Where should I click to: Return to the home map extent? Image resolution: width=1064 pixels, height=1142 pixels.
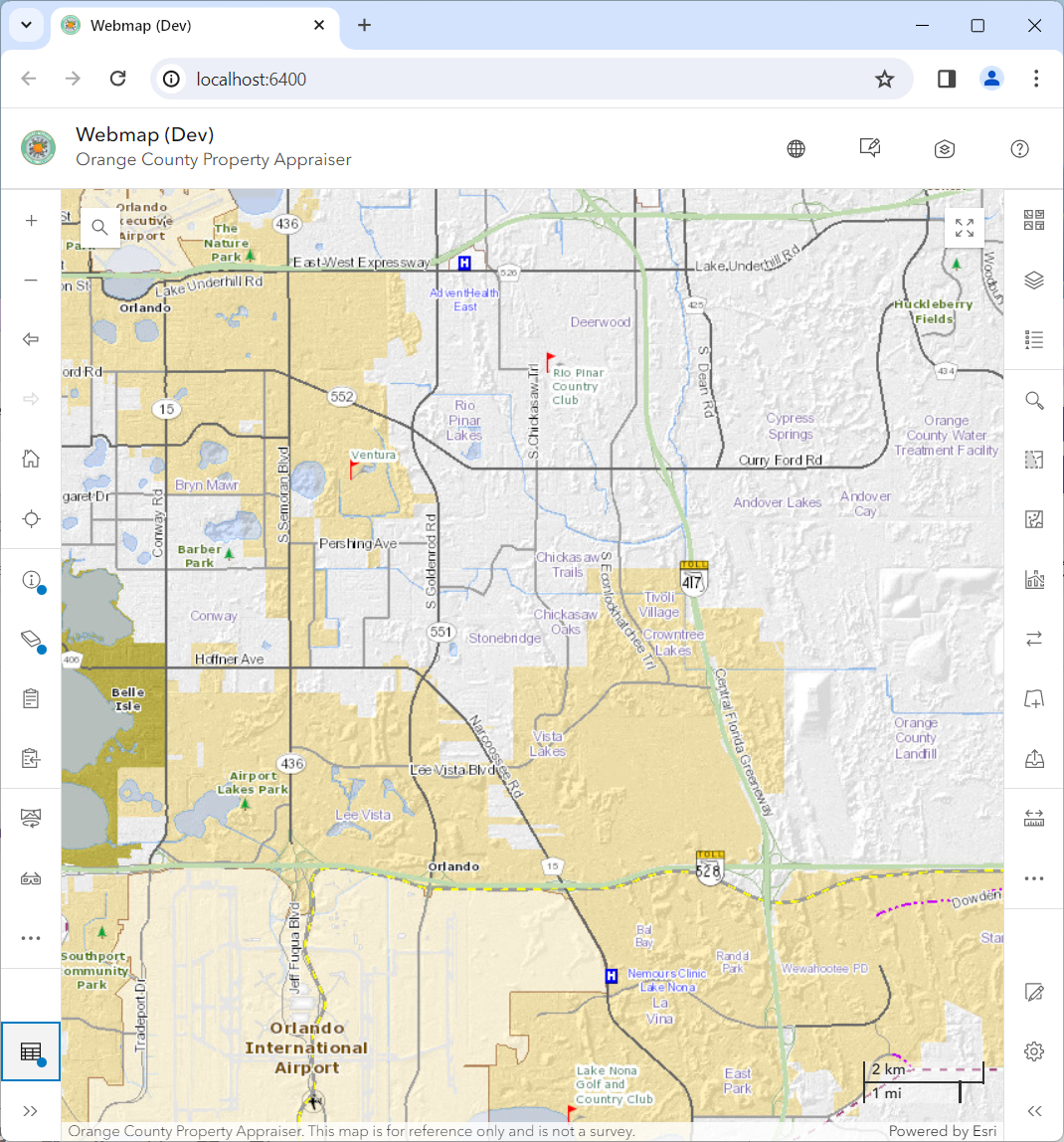coord(31,459)
